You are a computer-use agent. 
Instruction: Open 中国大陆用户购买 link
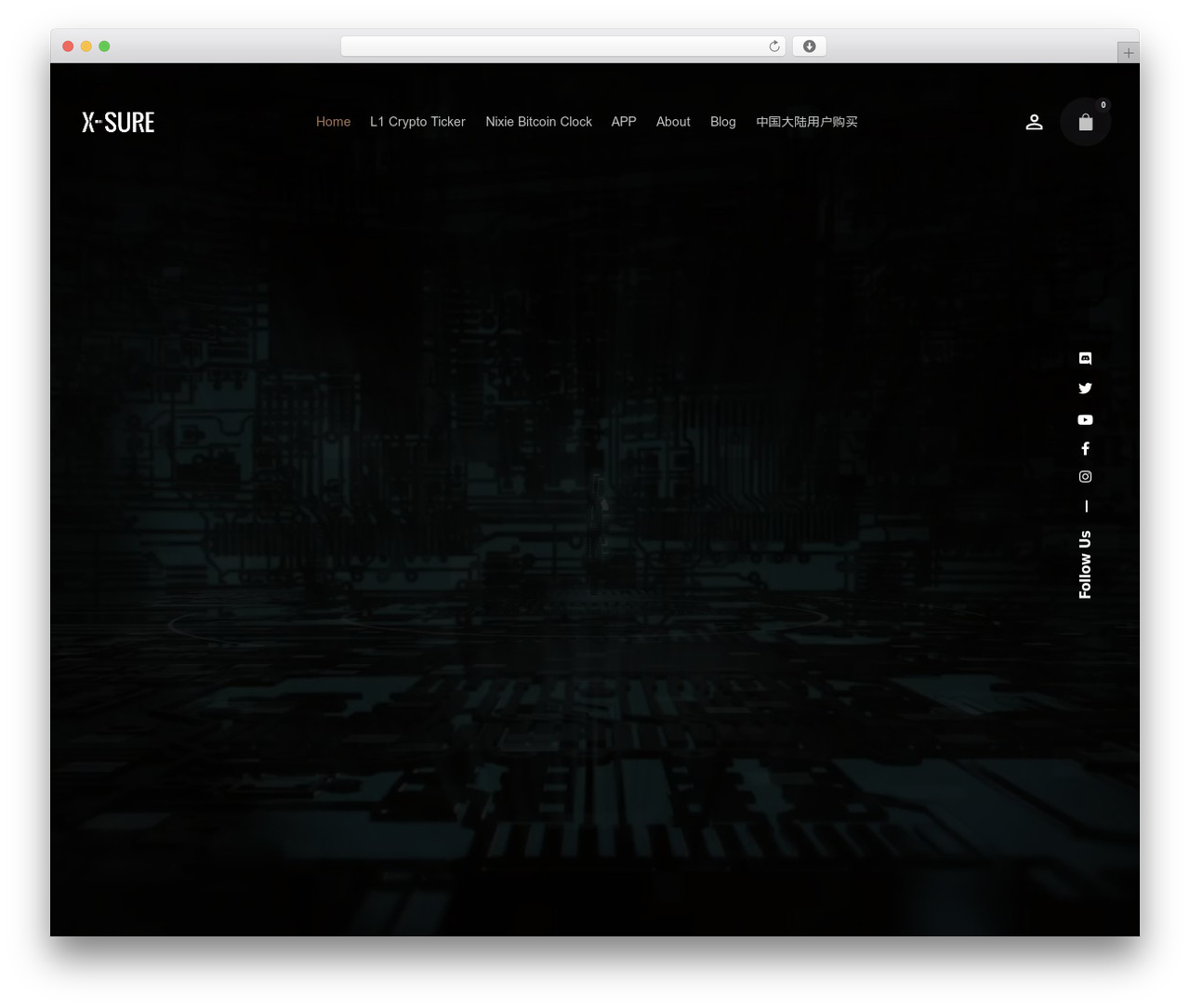(806, 122)
